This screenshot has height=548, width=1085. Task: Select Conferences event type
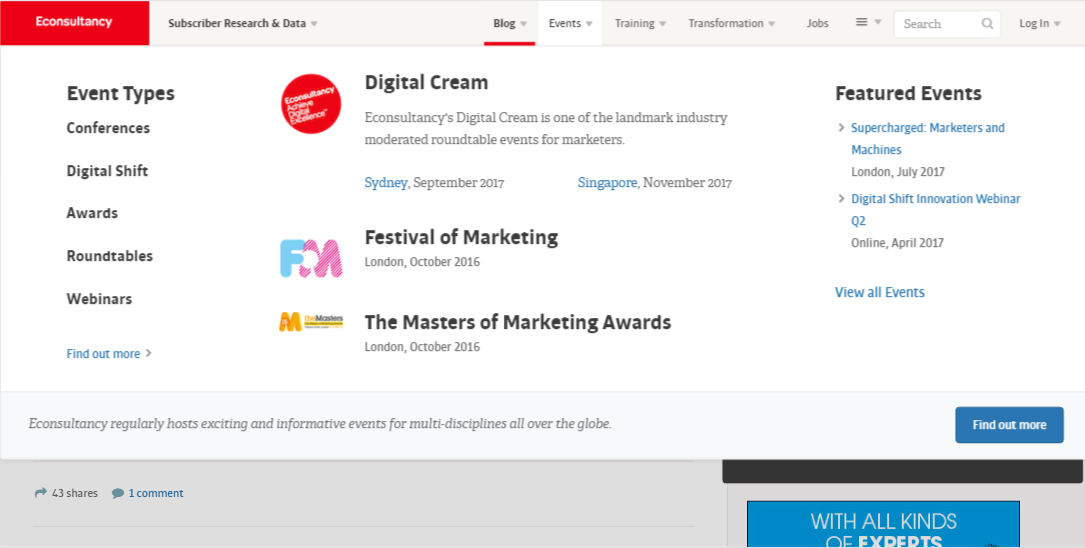coord(108,128)
